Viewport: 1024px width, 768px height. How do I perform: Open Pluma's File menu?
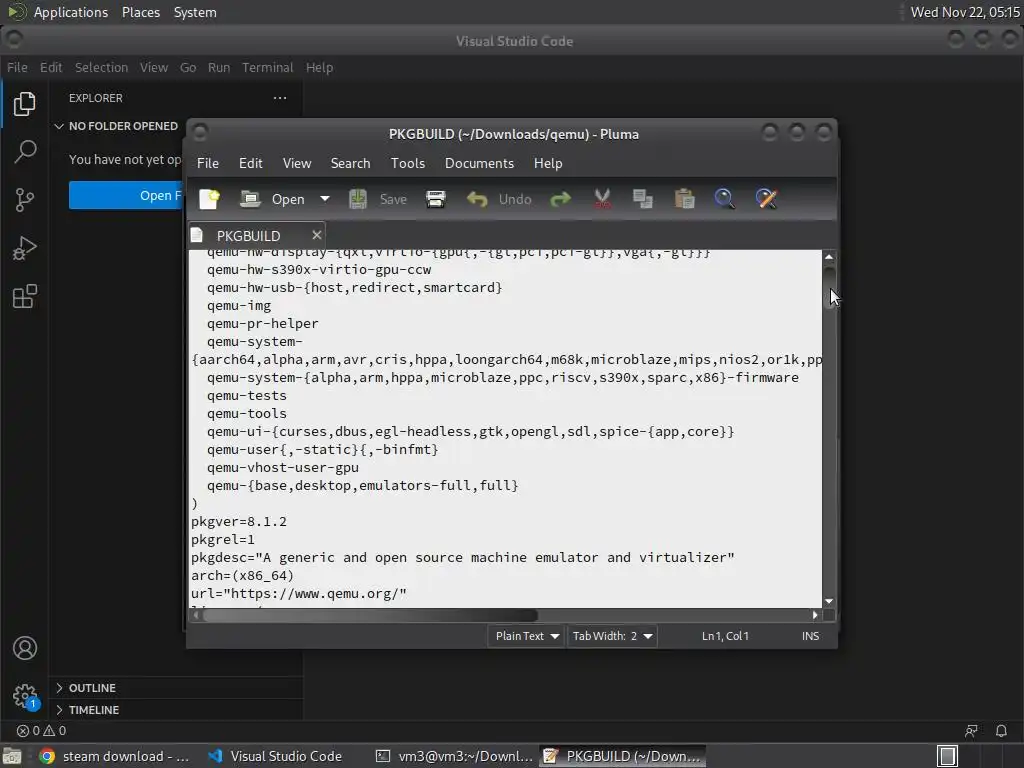[x=208, y=163]
